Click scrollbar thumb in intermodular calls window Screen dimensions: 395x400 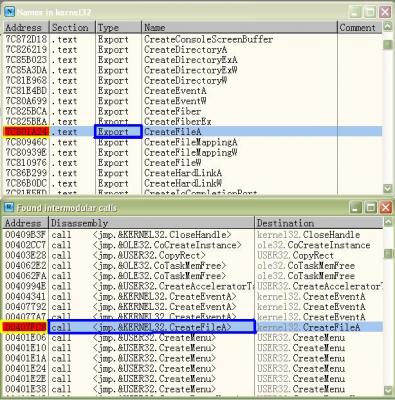[x=388, y=253]
